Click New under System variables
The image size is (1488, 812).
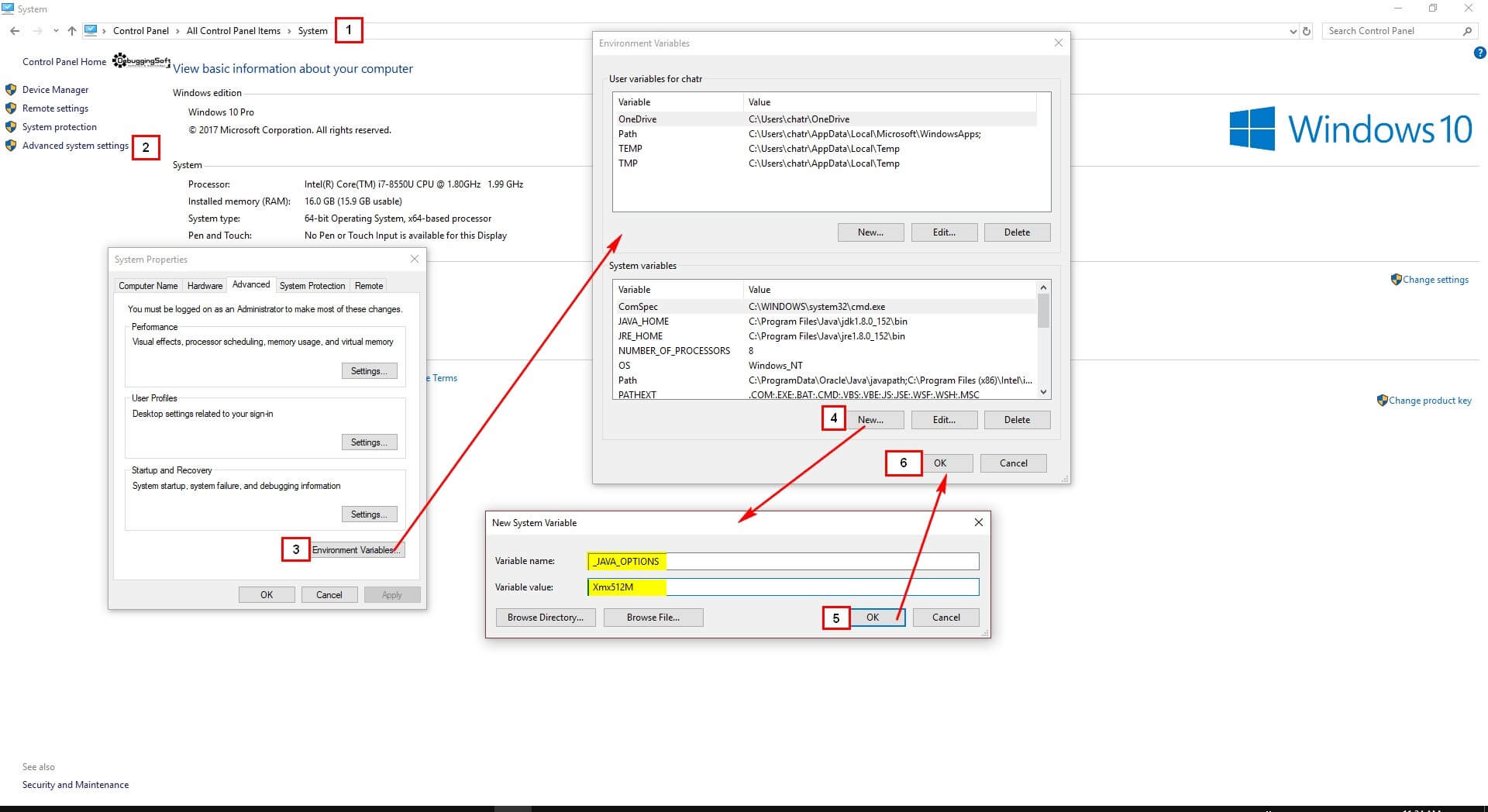pos(870,419)
